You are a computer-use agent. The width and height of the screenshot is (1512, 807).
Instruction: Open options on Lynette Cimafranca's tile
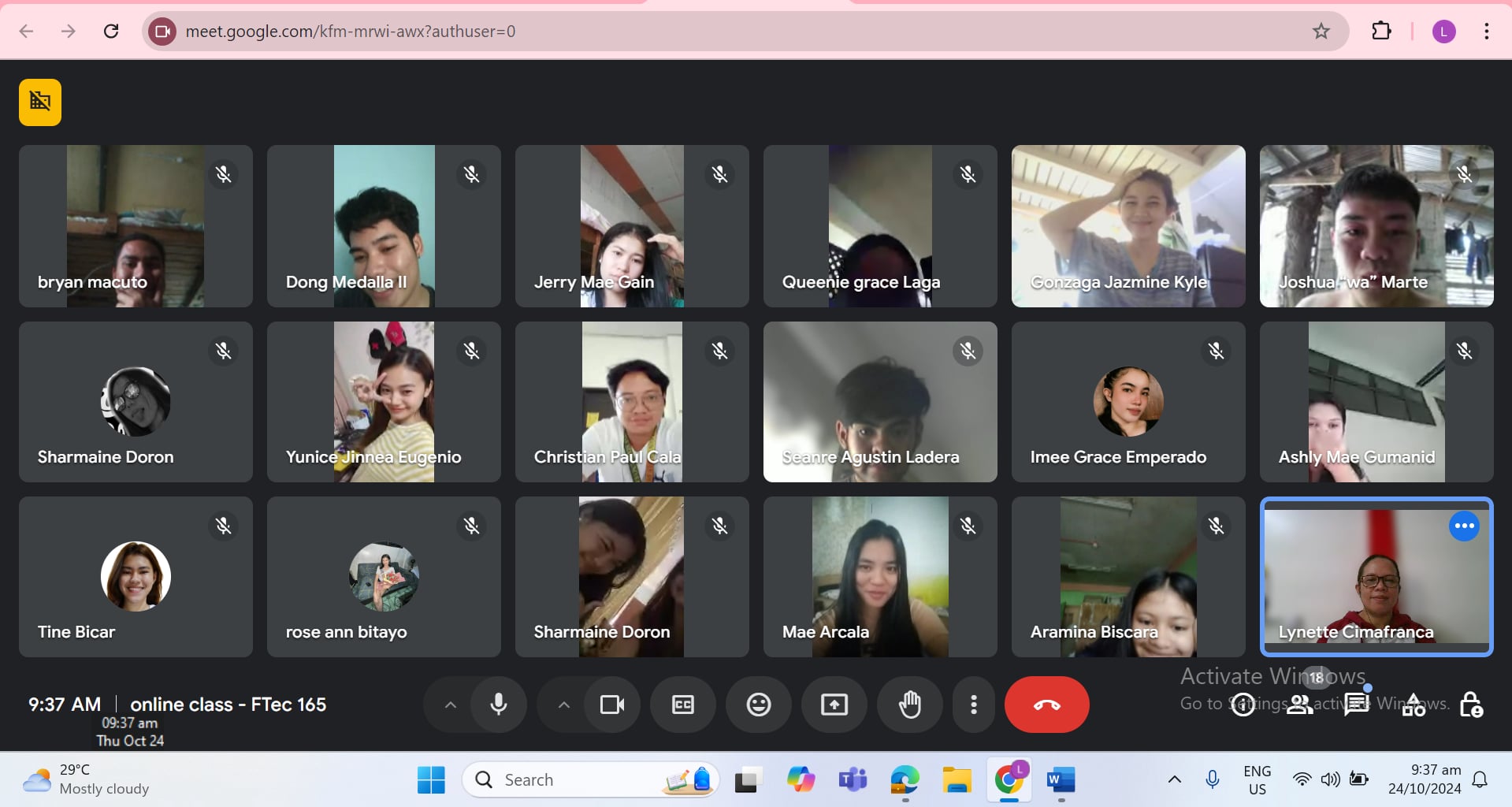coord(1464,526)
